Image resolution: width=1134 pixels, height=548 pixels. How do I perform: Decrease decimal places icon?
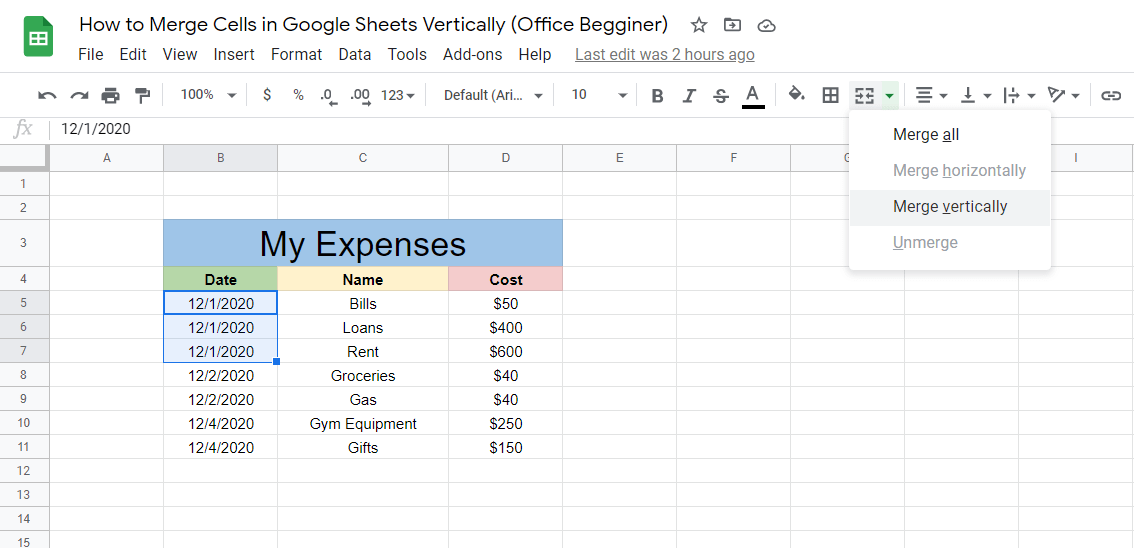point(329,95)
